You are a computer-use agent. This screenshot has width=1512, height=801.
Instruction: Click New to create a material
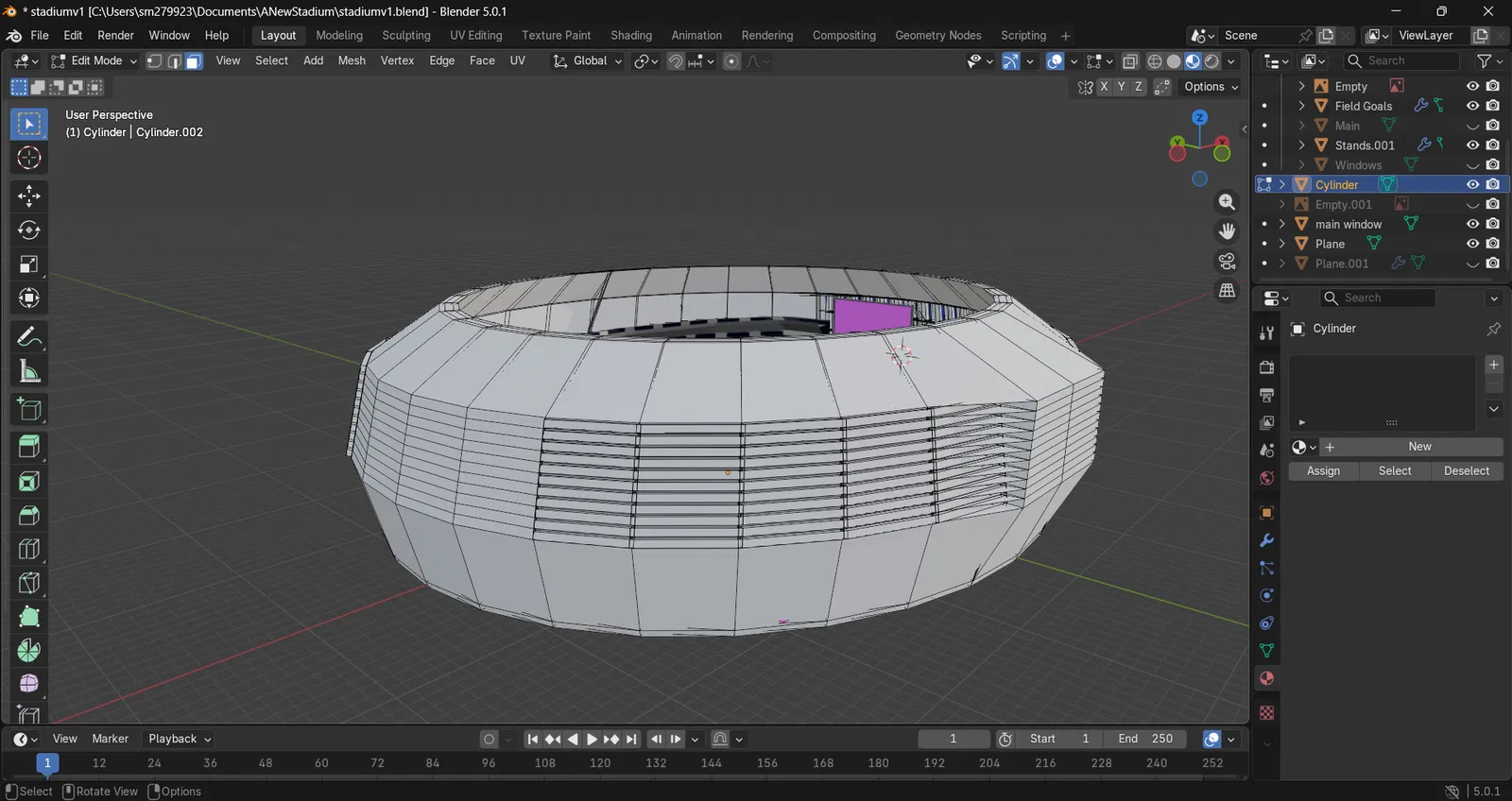click(1418, 447)
